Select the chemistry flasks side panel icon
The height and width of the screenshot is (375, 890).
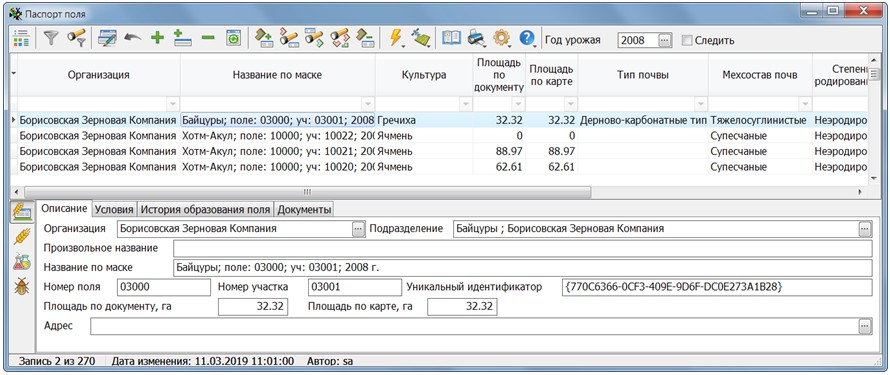click(22, 262)
